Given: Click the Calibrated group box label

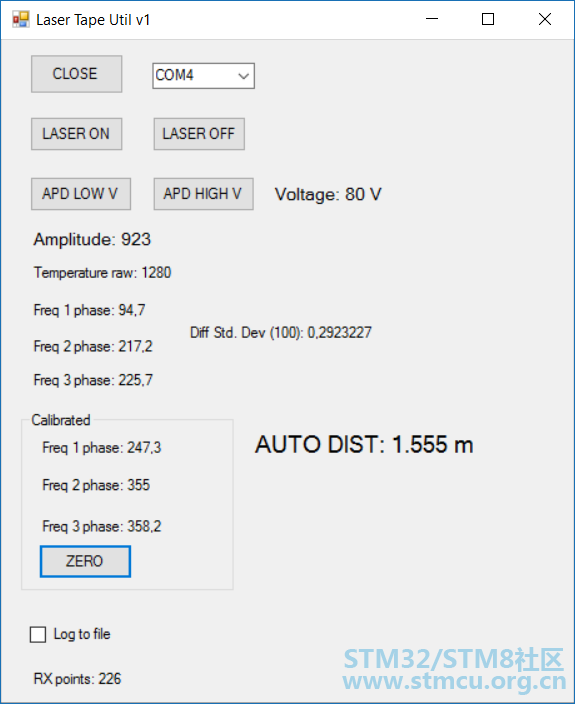Looking at the screenshot, I should pos(61,420).
